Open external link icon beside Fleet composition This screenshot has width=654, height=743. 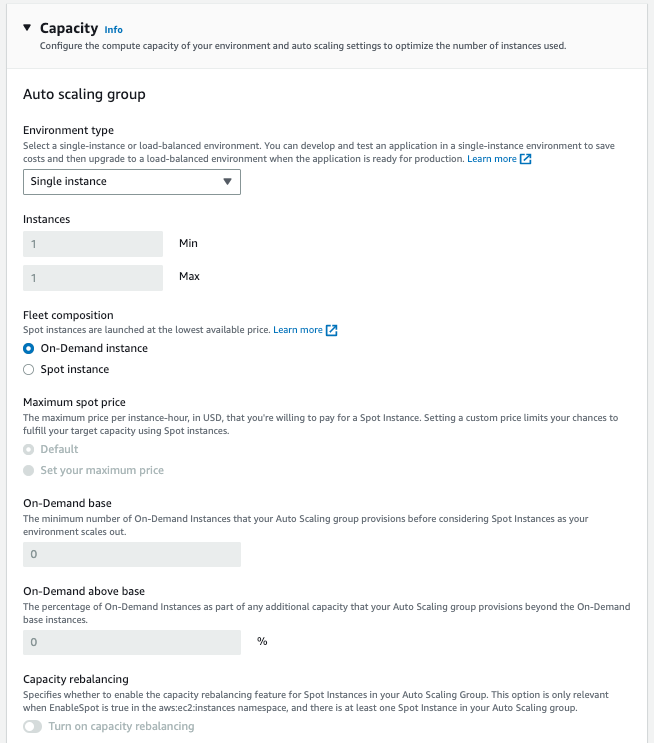coord(332,331)
